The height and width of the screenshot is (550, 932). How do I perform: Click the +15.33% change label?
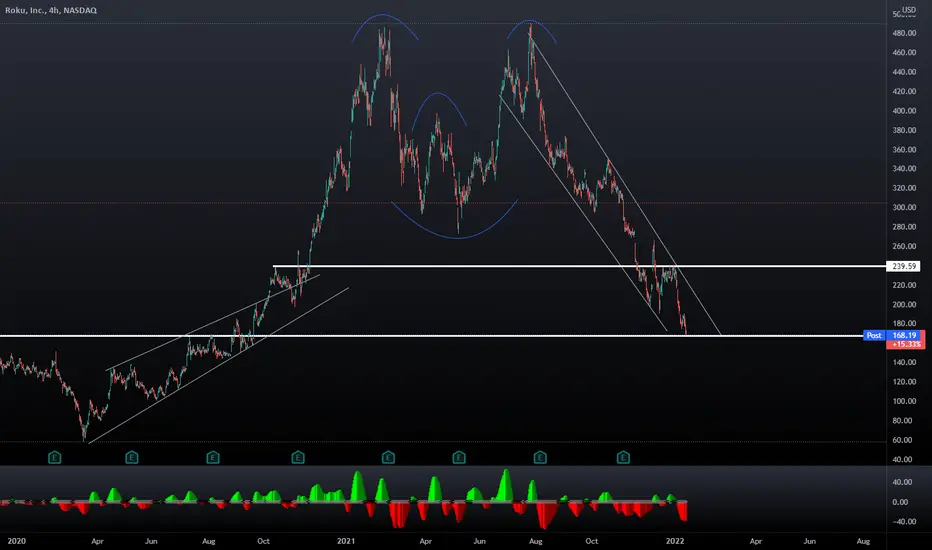pyautogui.click(x=906, y=344)
